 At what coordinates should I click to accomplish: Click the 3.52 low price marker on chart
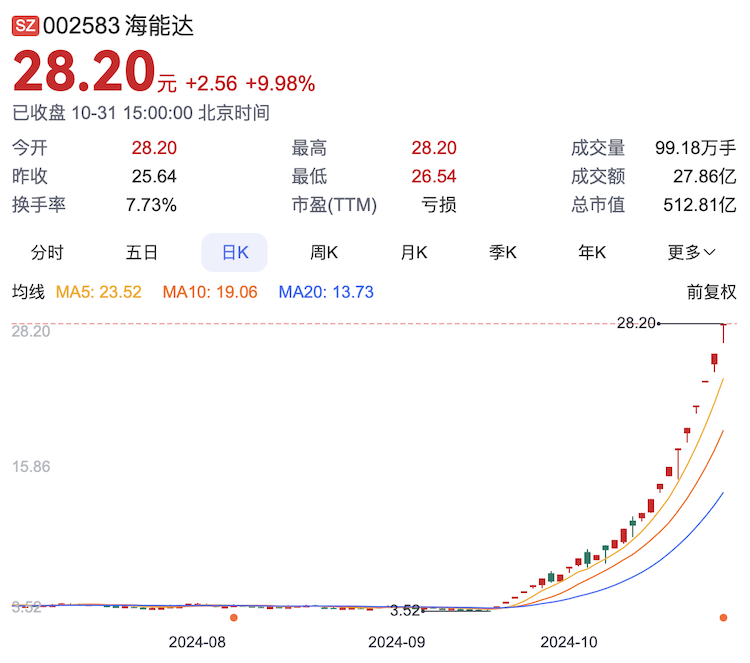point(405,610)
